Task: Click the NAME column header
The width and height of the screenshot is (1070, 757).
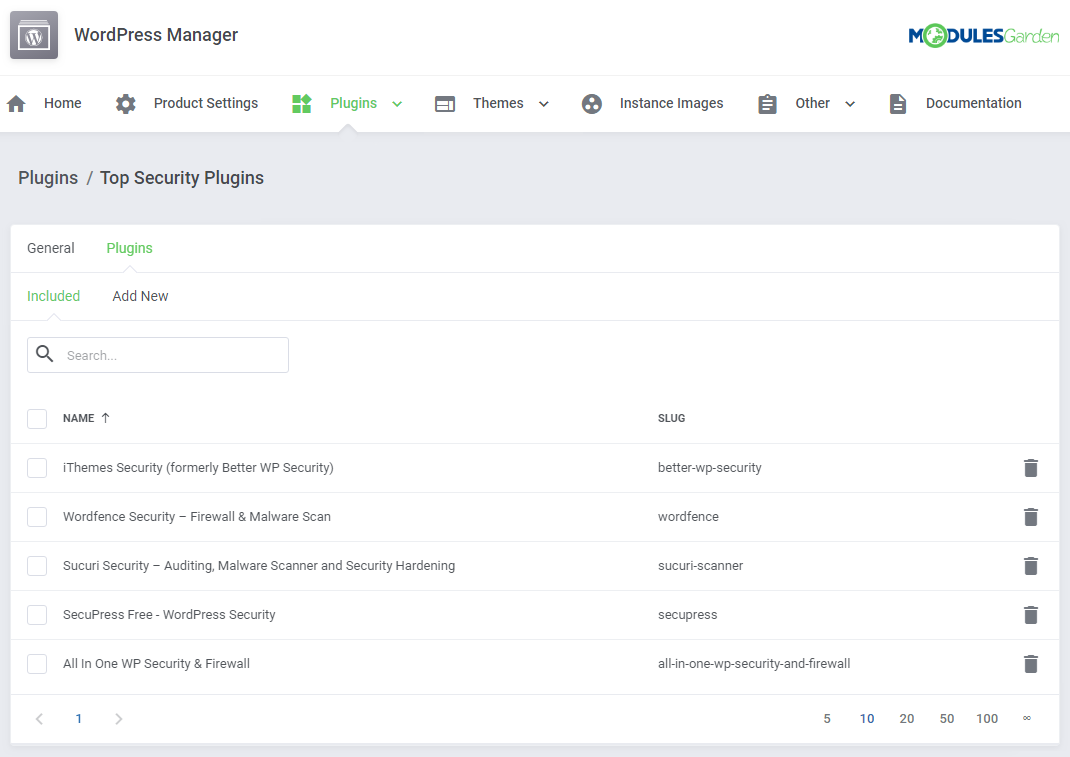Action: click(x=78, y=418)
